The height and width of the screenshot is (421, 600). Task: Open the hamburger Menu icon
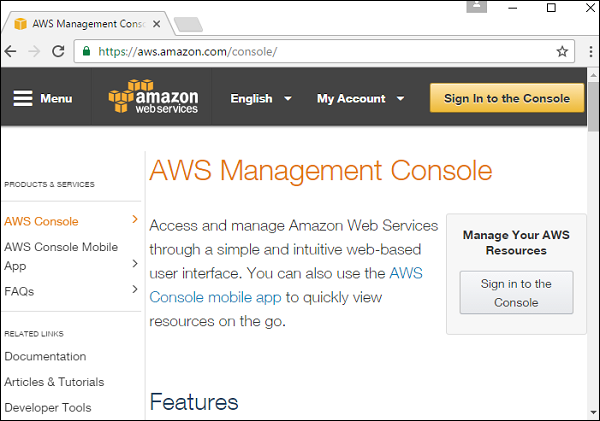23,98
